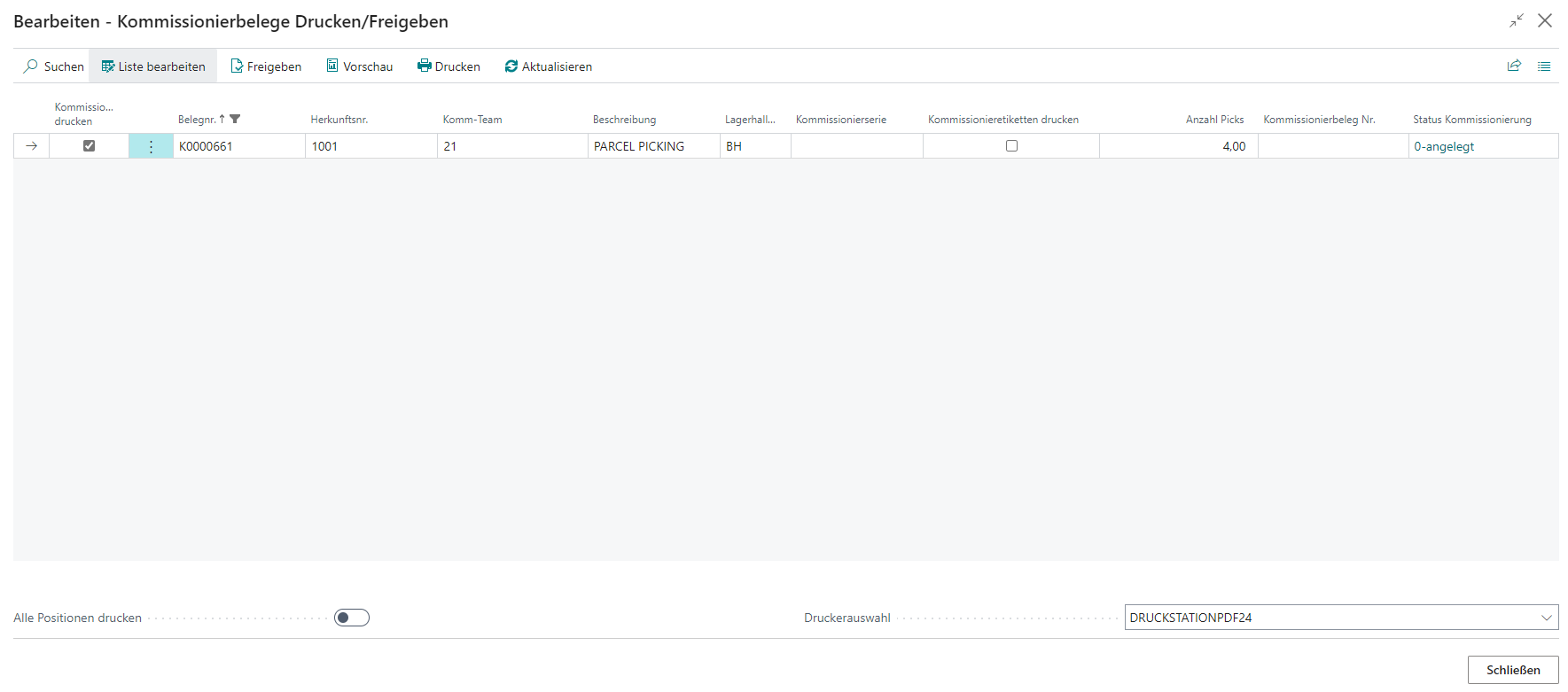Open row options menu for K0000661
1568x692 pixels.
pos(151,146)
